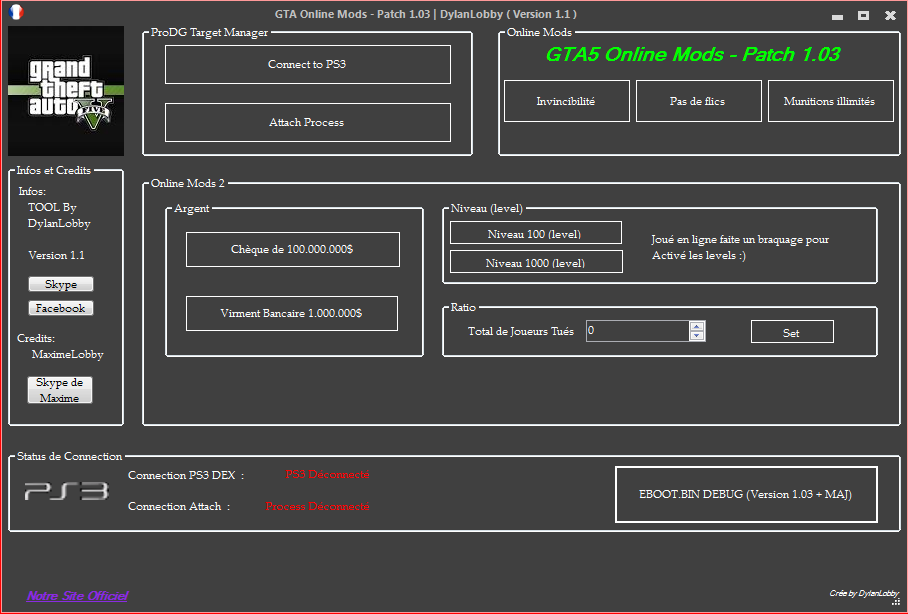Screen dimensions: 908x614
Task: Click the PS3 Déconnecté status text
Action: pos(327,474)
